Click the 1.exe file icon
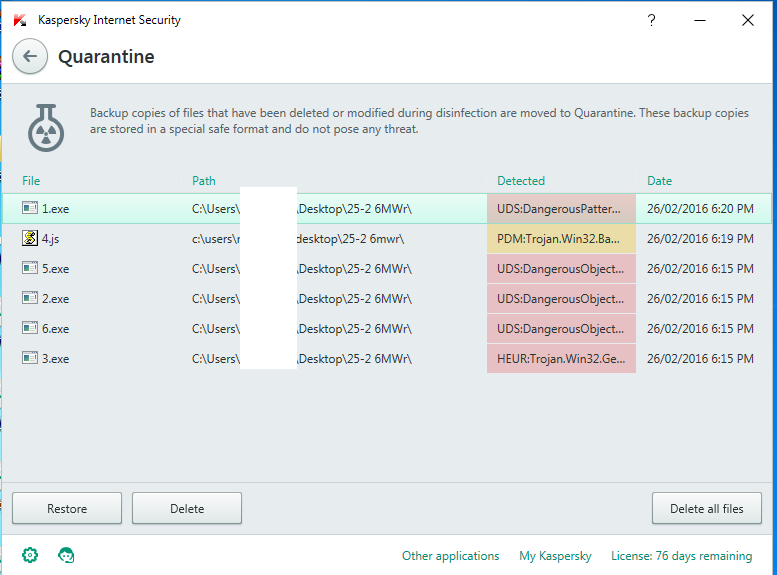The height and width of the screenshot is (575, 777). (30, 208)
